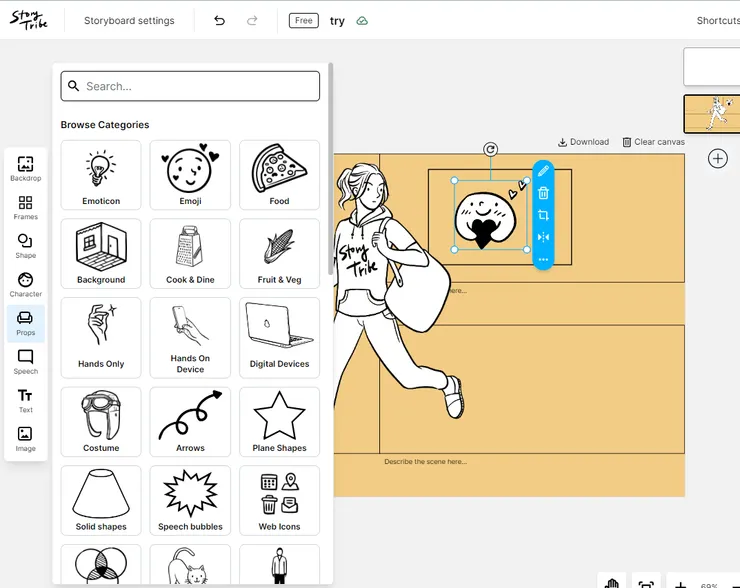Click the props panel scrollbar
This screenshot has height=588, width=740.
pos(330,169)
